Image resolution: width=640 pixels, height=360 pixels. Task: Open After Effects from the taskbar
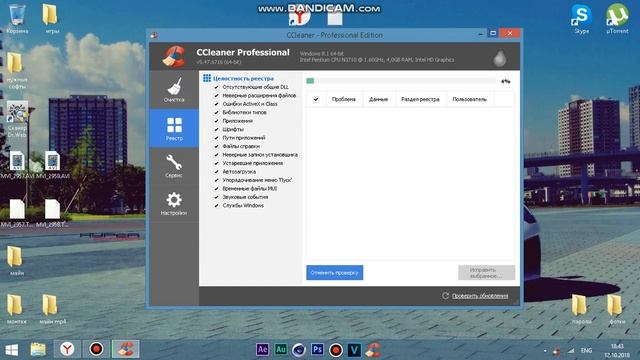pyautogui.click(x=262, y=349)
